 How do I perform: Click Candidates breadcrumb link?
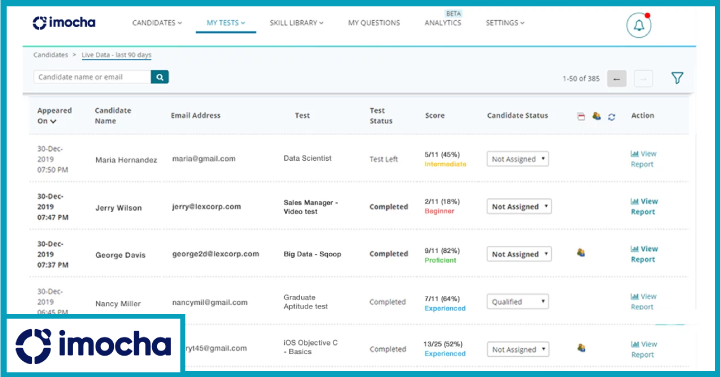tap(51, 55)
